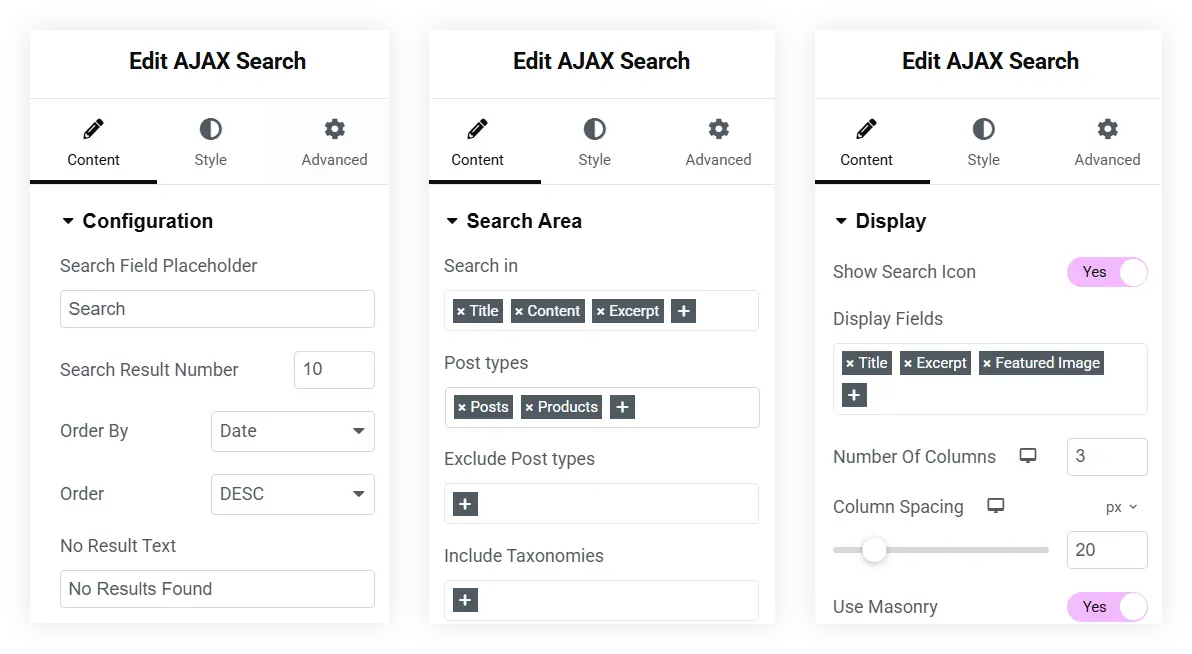Open the Order By dropdown
Viewport: 1192px width, 654px height.
pyautogui.click(x=293, y=431)
